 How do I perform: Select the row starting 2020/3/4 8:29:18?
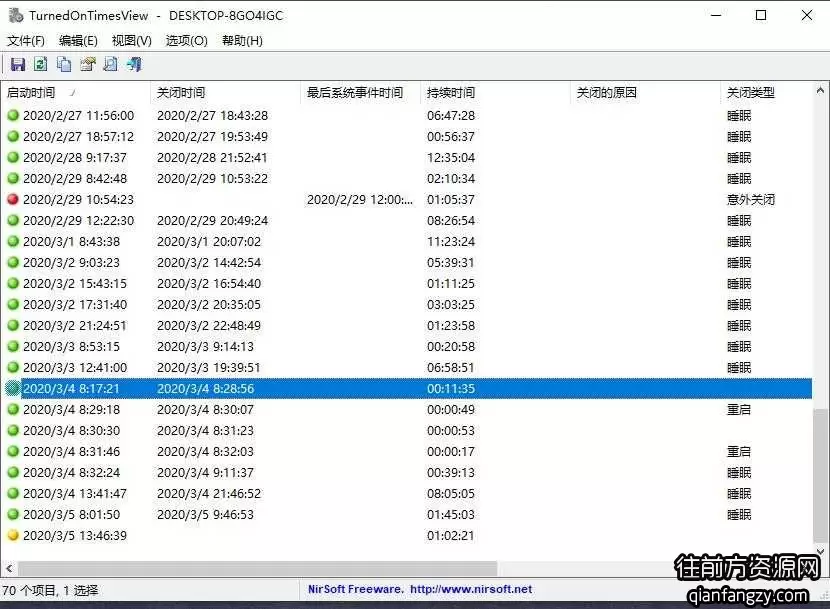coord(406,409)
